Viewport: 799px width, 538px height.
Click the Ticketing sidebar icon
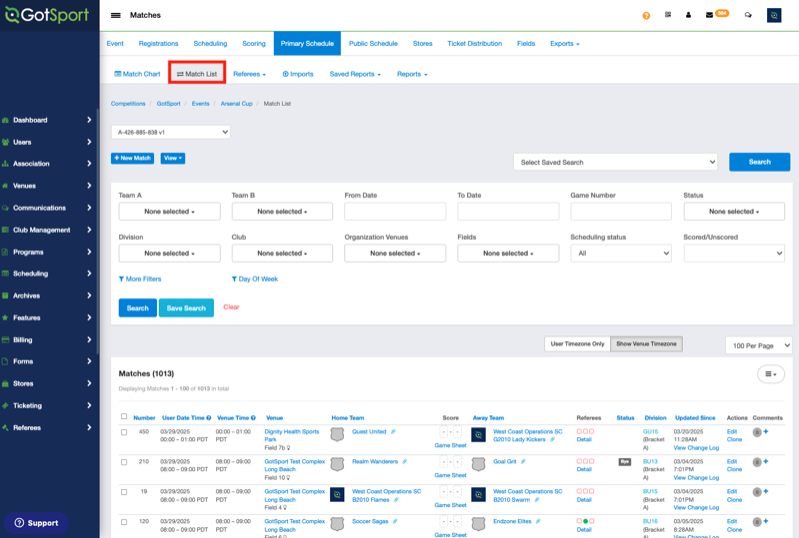(x=5, y=406)
